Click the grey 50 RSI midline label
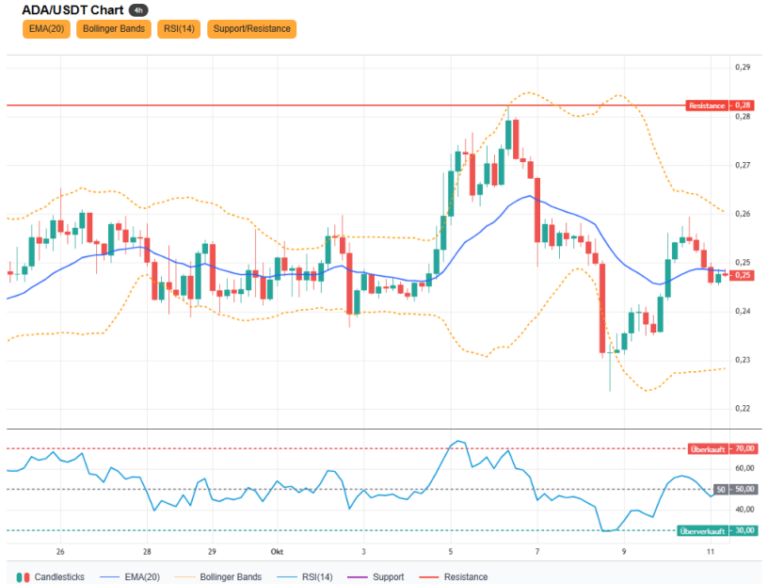Screen dimensions: 768x584 [x=720, y=489]
